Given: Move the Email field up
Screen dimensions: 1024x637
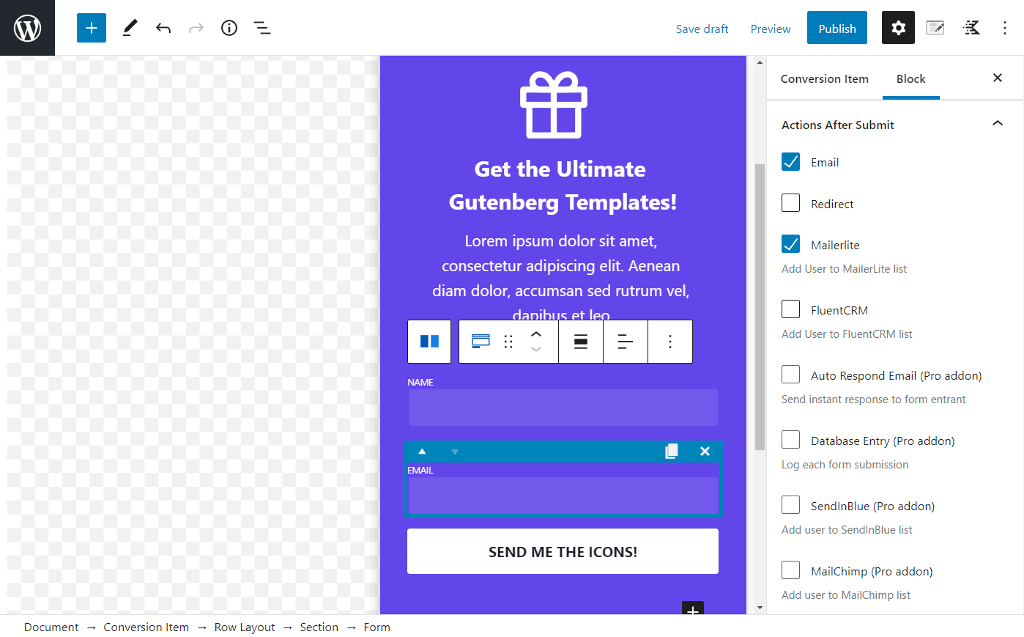Looking at the screenshot, I should (x=422, y=451).
